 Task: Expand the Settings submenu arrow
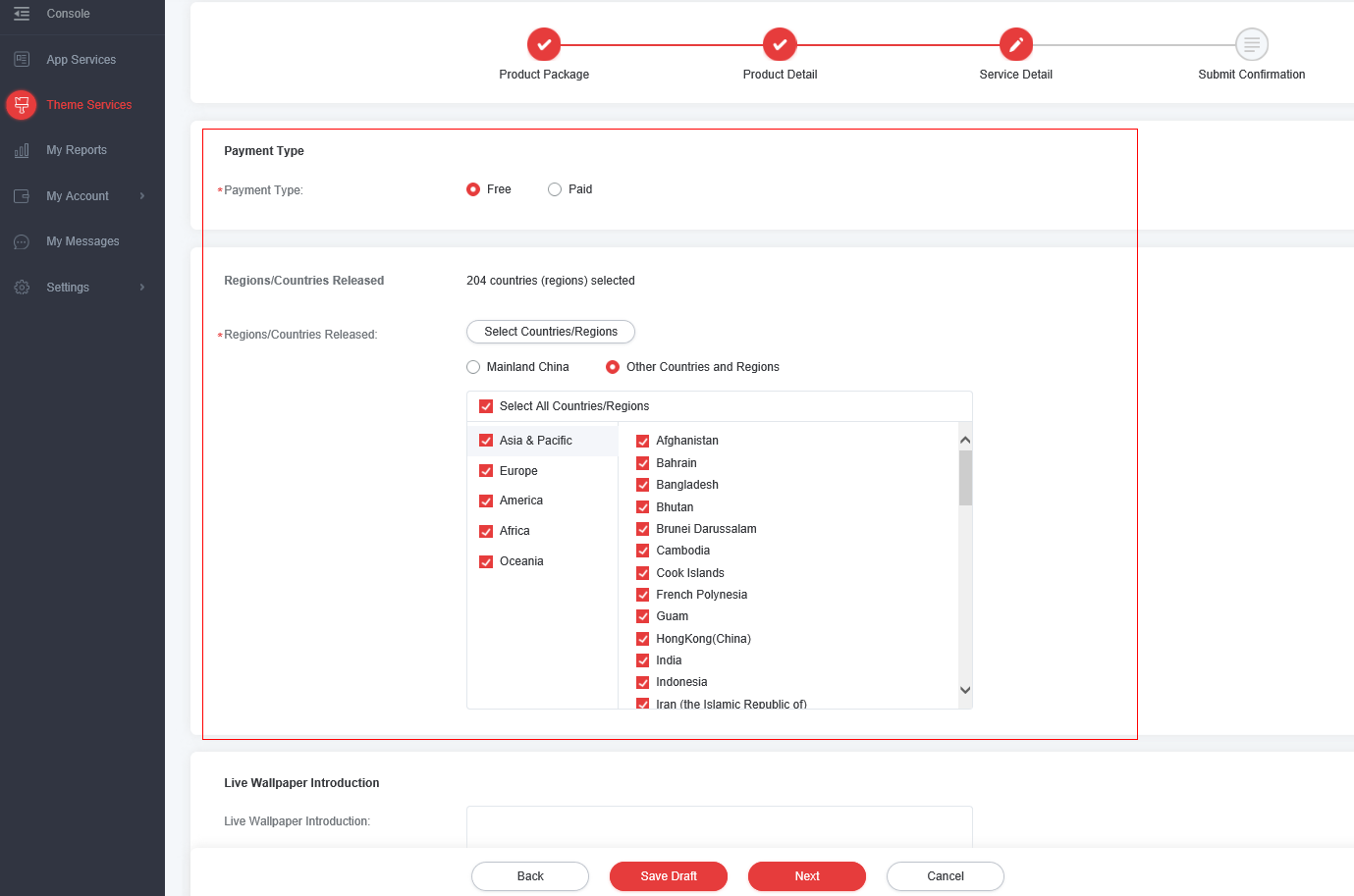pyautogui.click(x=142, y=288)
